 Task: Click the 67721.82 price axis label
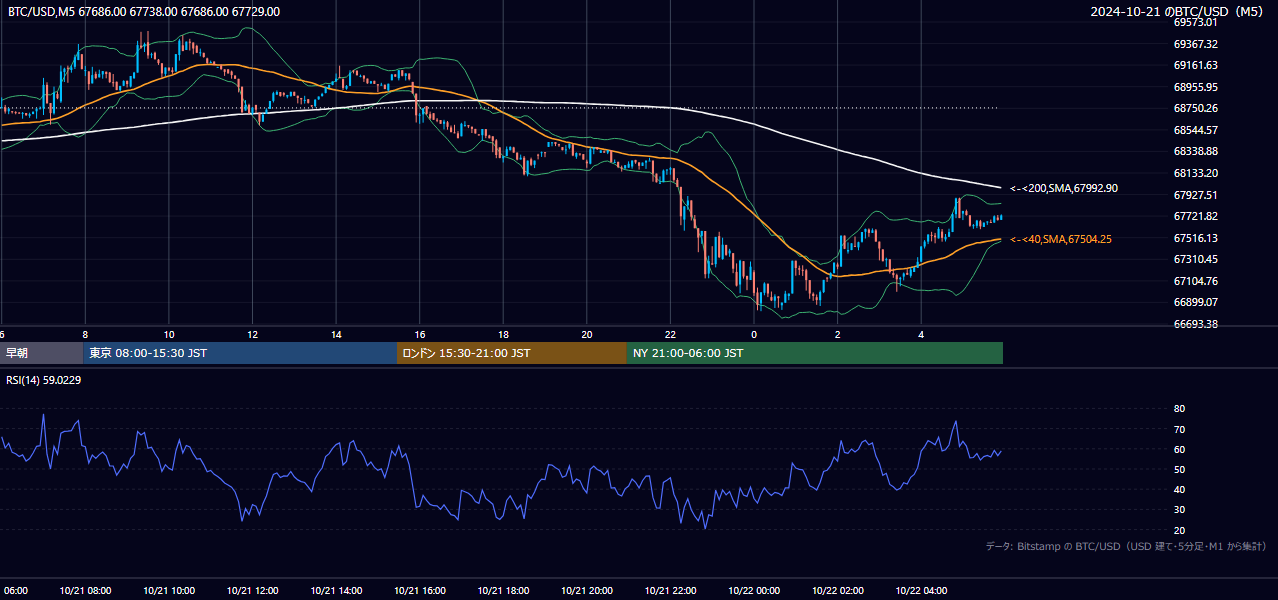[x=1195, y=216]
